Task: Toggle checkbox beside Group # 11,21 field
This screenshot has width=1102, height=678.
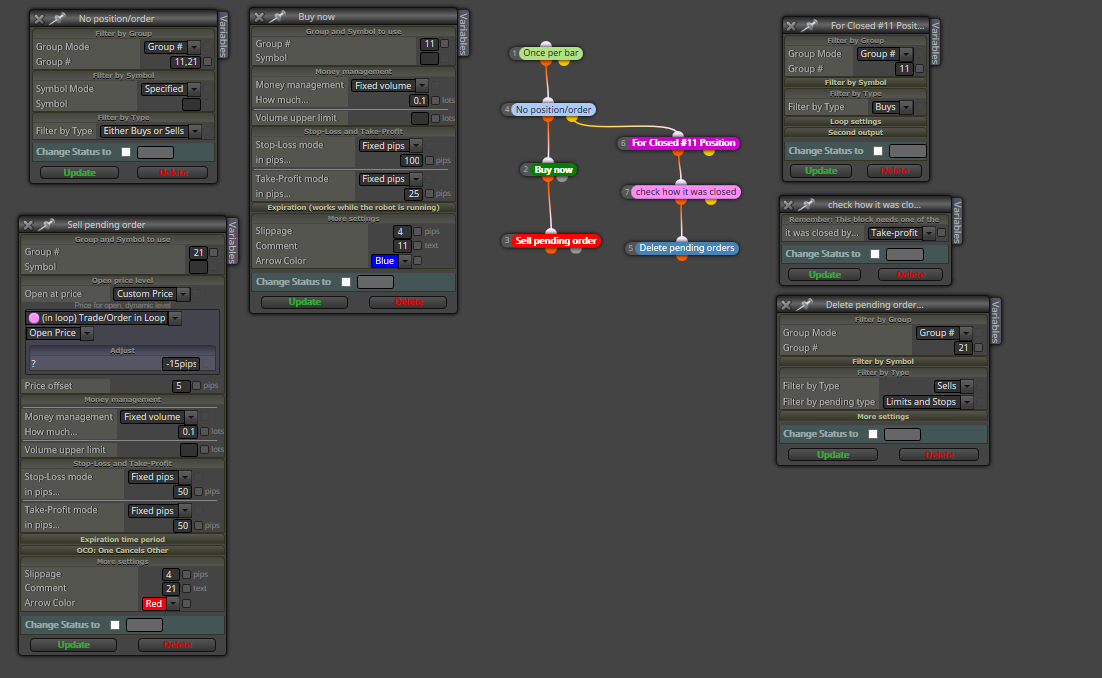Action: pos(207,62)
